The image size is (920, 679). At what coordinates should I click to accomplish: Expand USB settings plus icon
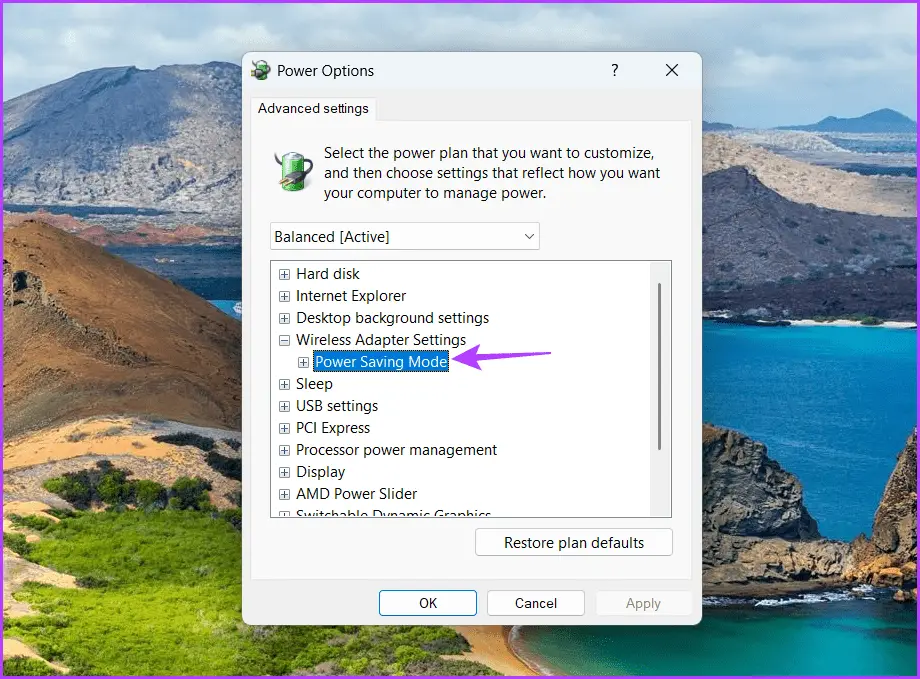285,406
